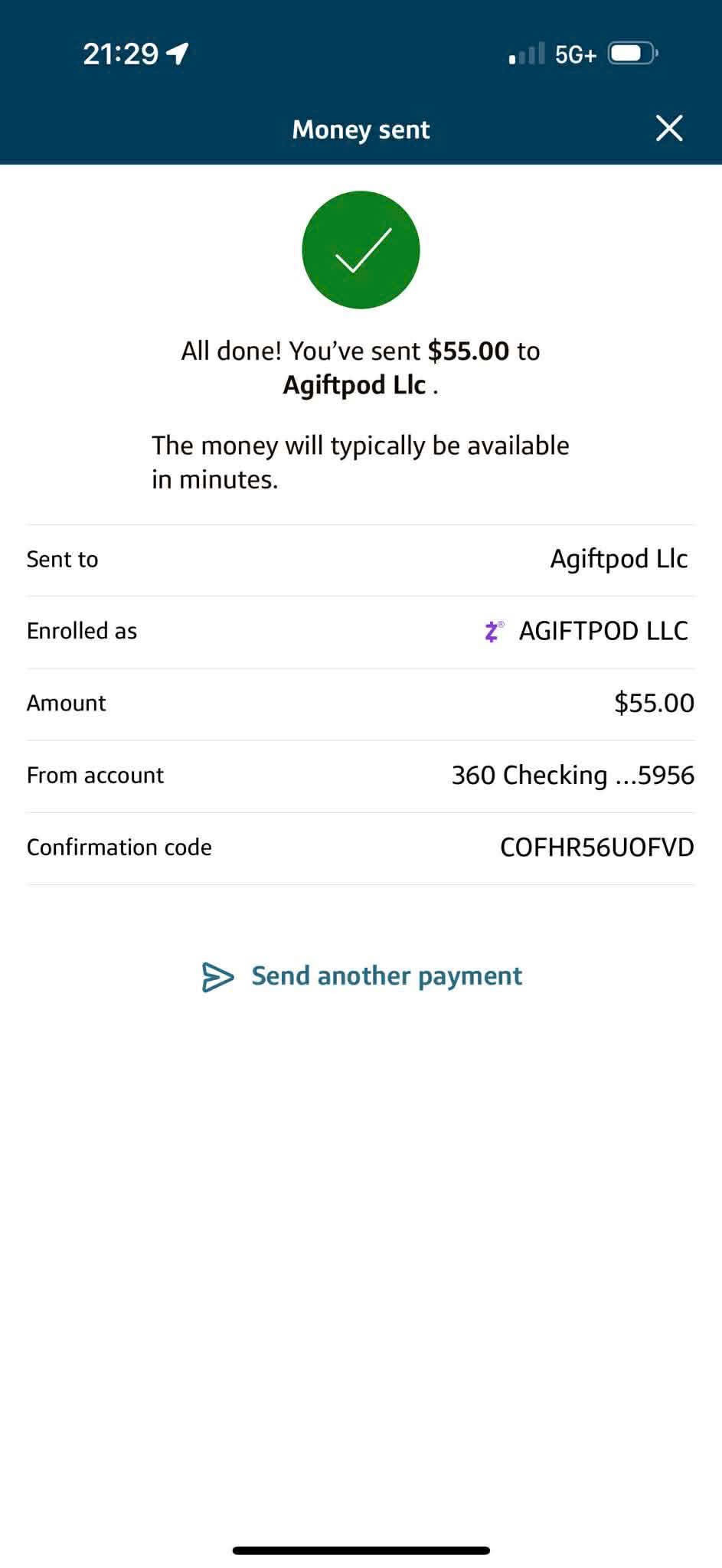Tap the battery indicator icon

[x=632, y=54]
